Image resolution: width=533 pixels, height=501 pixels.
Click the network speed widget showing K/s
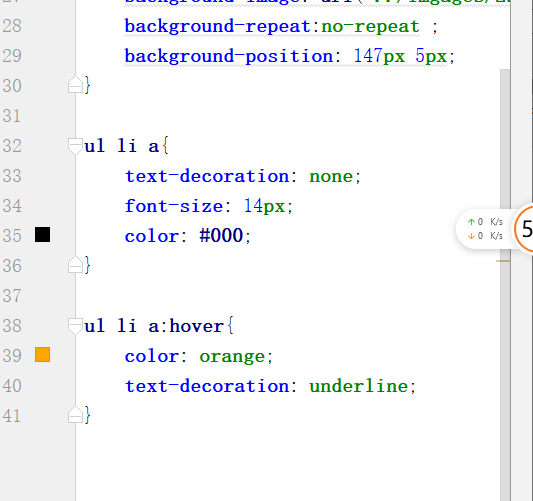485,229
